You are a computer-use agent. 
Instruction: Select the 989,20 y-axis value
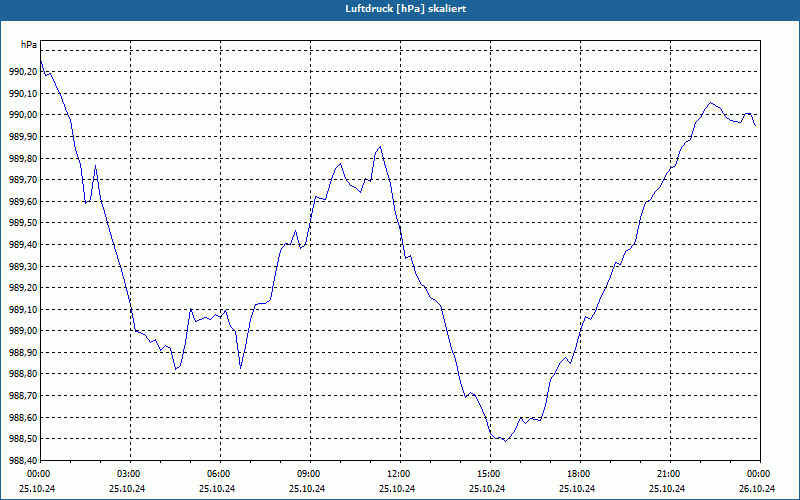(x=23, y=288)
